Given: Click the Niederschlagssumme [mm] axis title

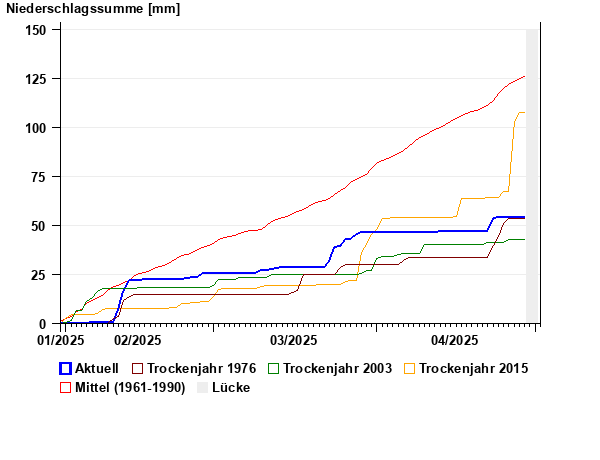Looking at the screenshot, I should 93,8.
